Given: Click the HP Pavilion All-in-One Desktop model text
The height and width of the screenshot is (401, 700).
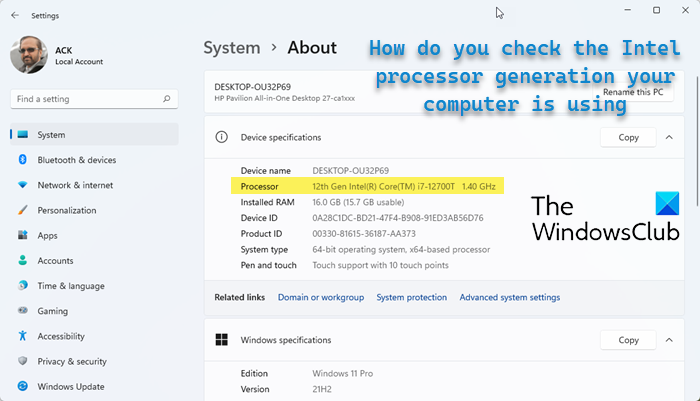Looking at the screenshot, I should [284, 98].
